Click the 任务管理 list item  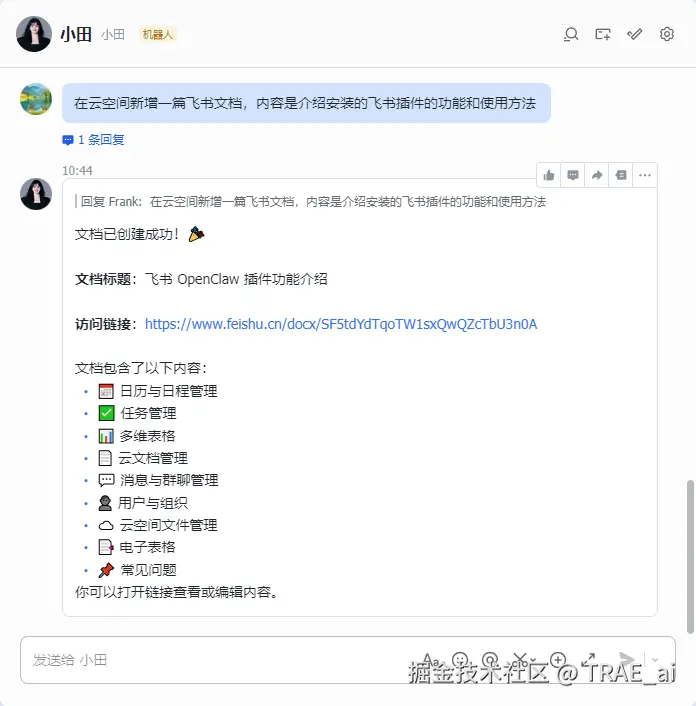137,413
